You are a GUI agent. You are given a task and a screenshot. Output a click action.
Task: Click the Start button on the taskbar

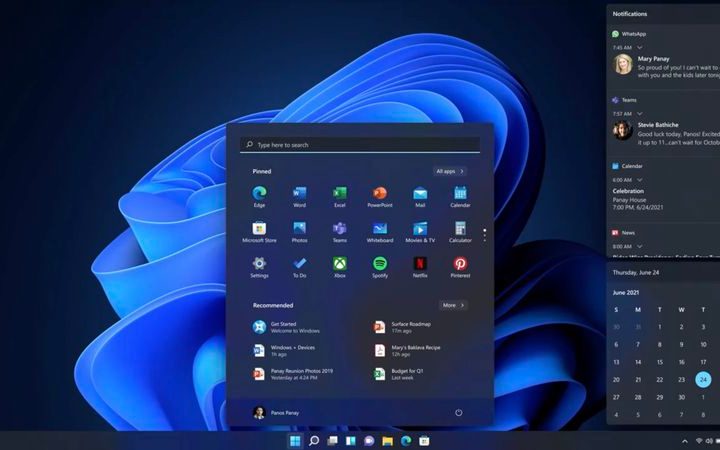pos(295,441)
